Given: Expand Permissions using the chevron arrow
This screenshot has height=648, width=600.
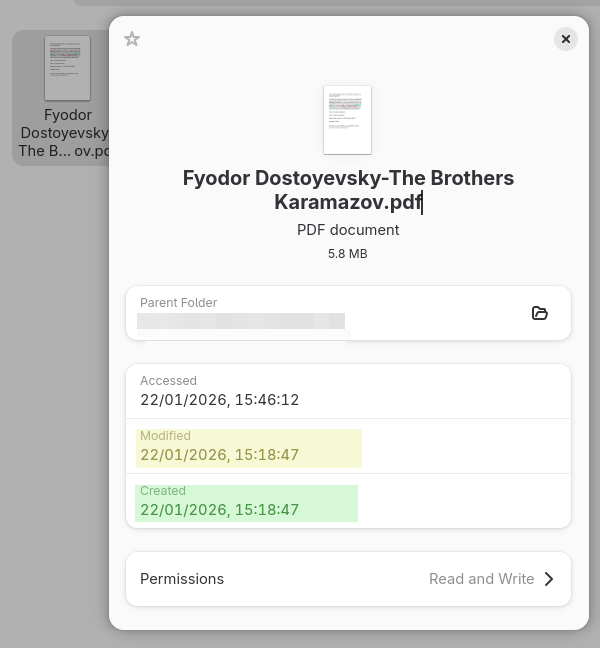Looking at the screenshot, I should (549, 579).
